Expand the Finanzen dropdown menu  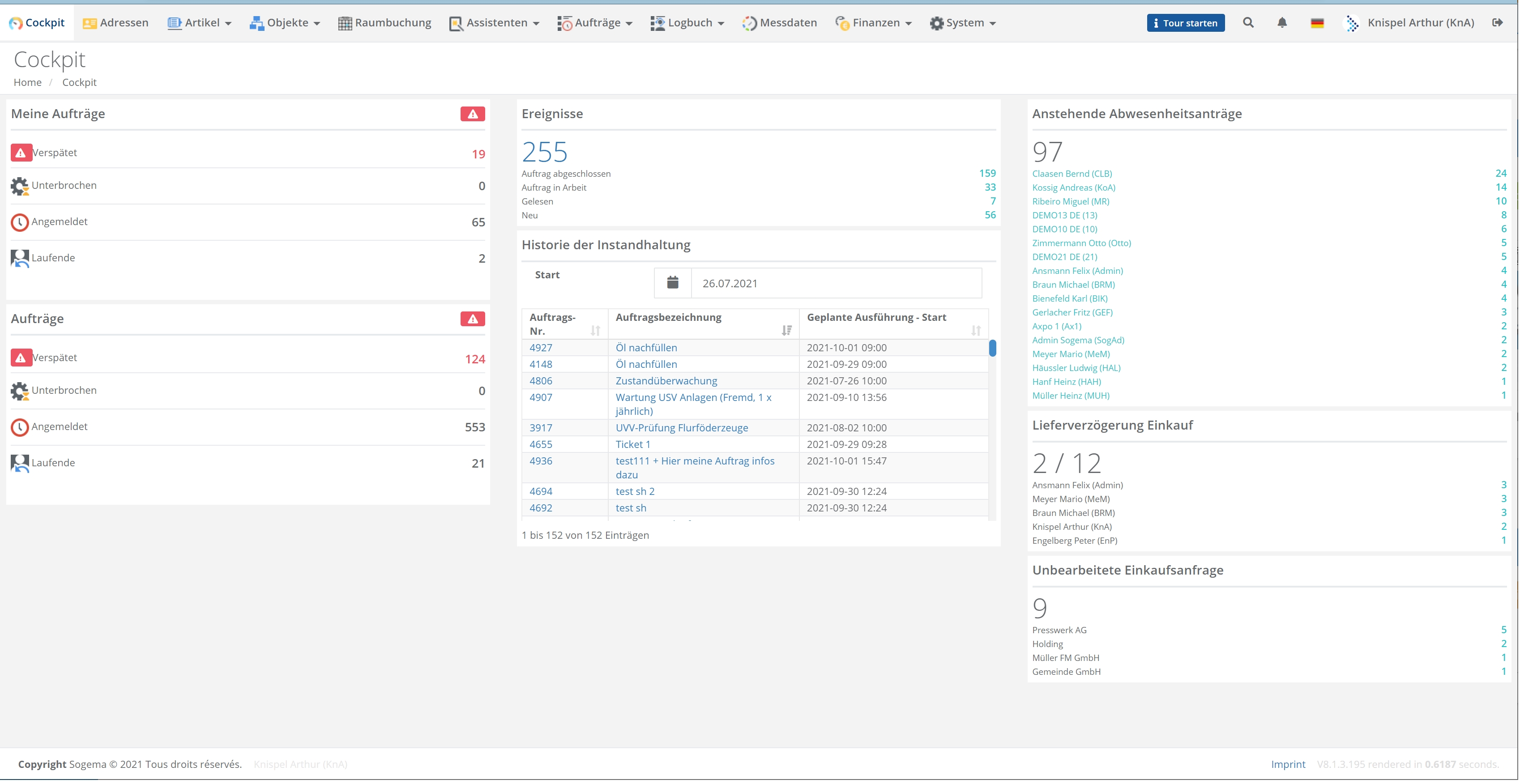point(874,22)
